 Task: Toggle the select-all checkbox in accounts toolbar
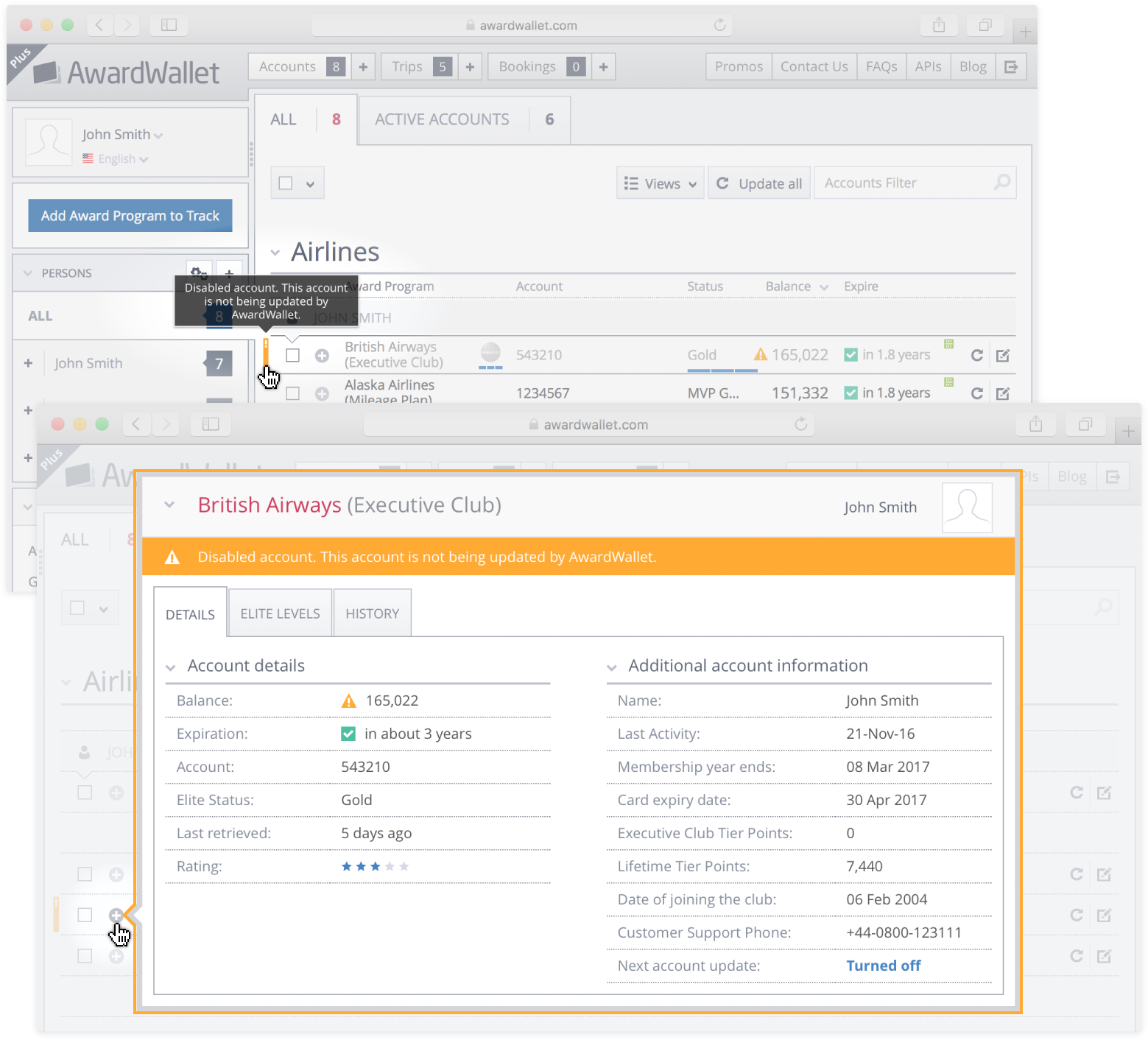(x=286, y=183)
